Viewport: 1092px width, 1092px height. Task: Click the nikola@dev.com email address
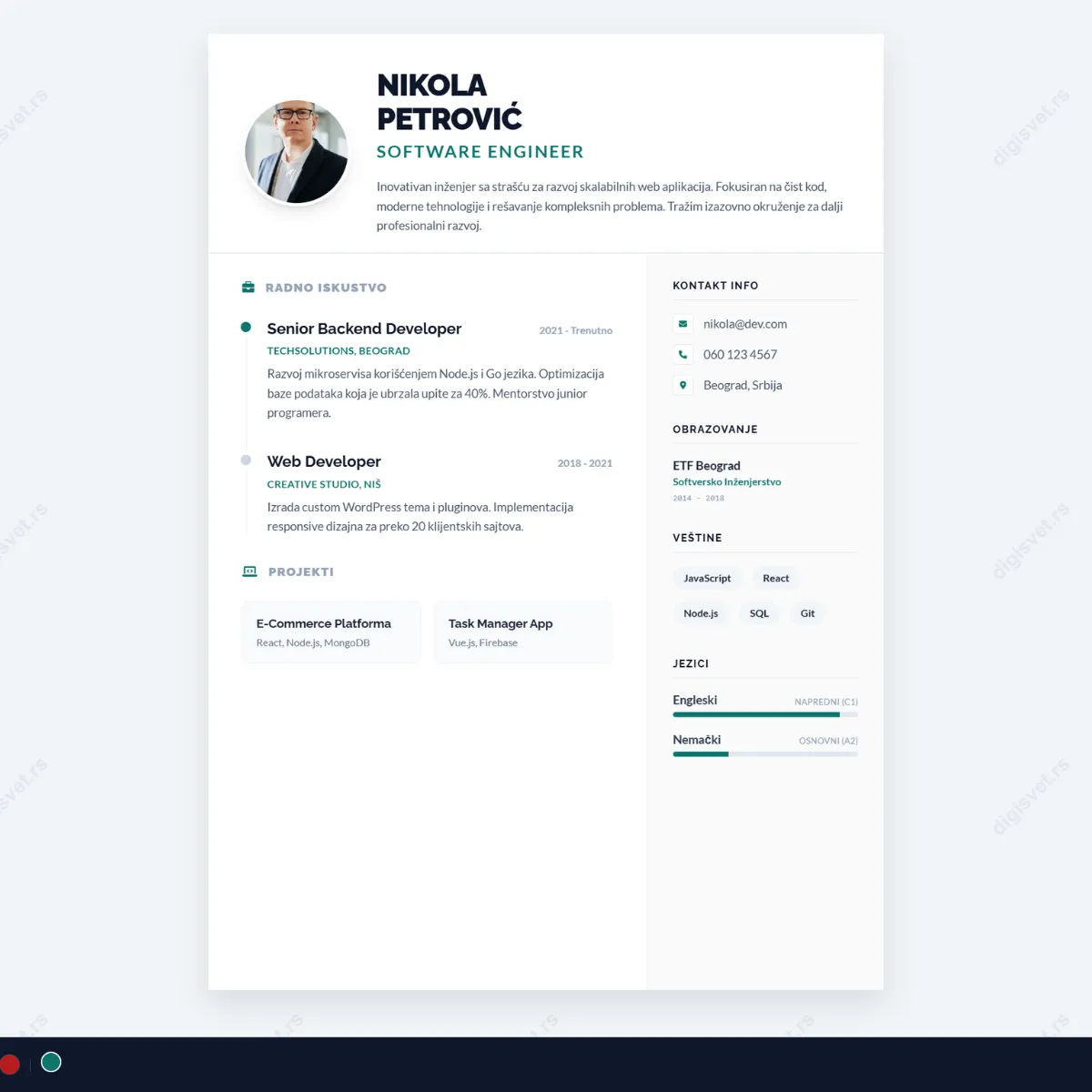(x=745, y=323)
